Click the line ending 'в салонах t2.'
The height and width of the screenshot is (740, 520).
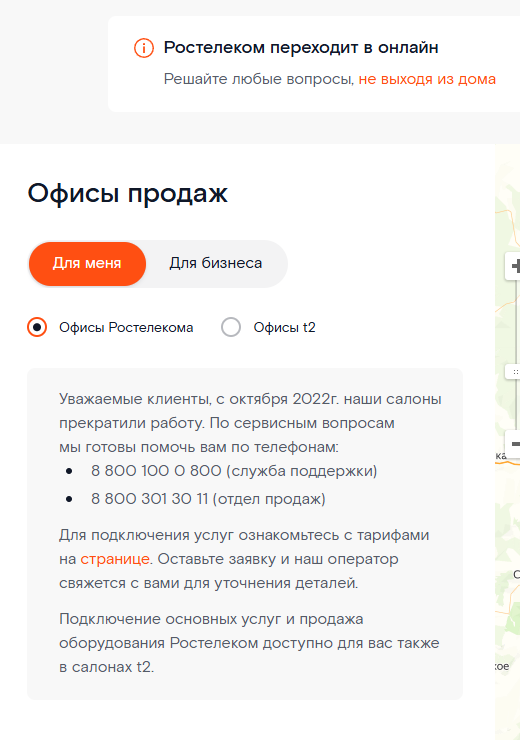[x=107, y=667]
